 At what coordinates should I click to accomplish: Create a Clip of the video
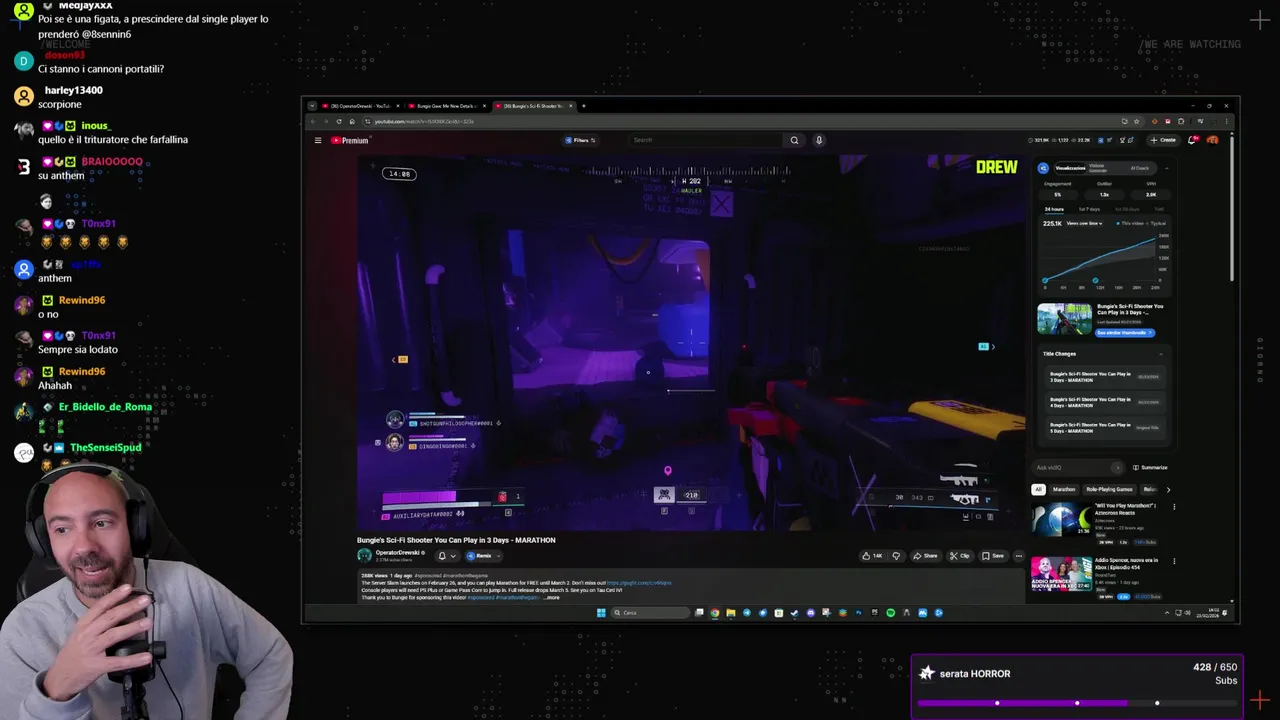tap(960, 556)
